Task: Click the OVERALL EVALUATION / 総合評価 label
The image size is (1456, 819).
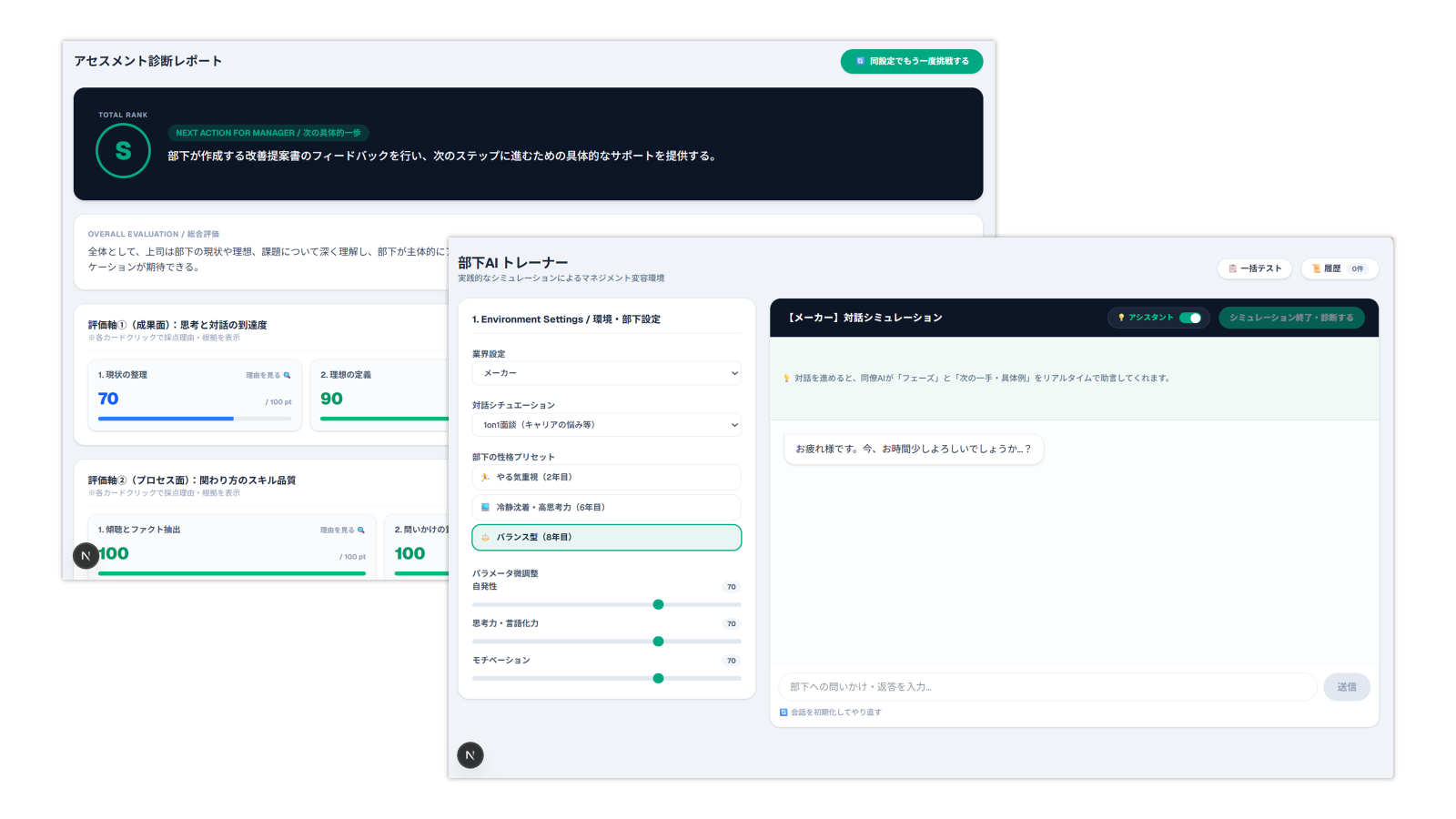Action: [x=153, y=234]
